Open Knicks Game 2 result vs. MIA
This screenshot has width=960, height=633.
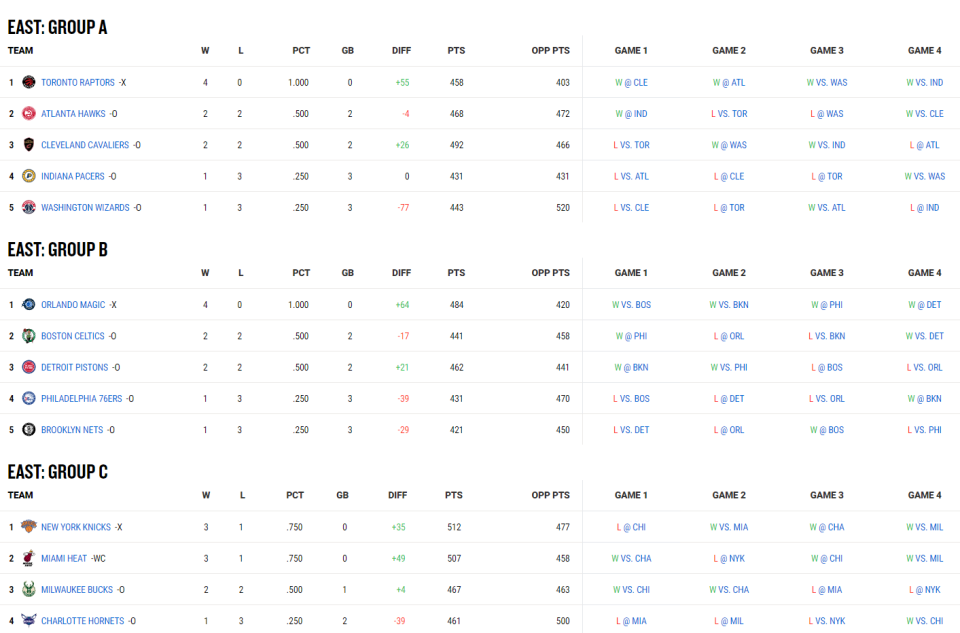[729, 527]
